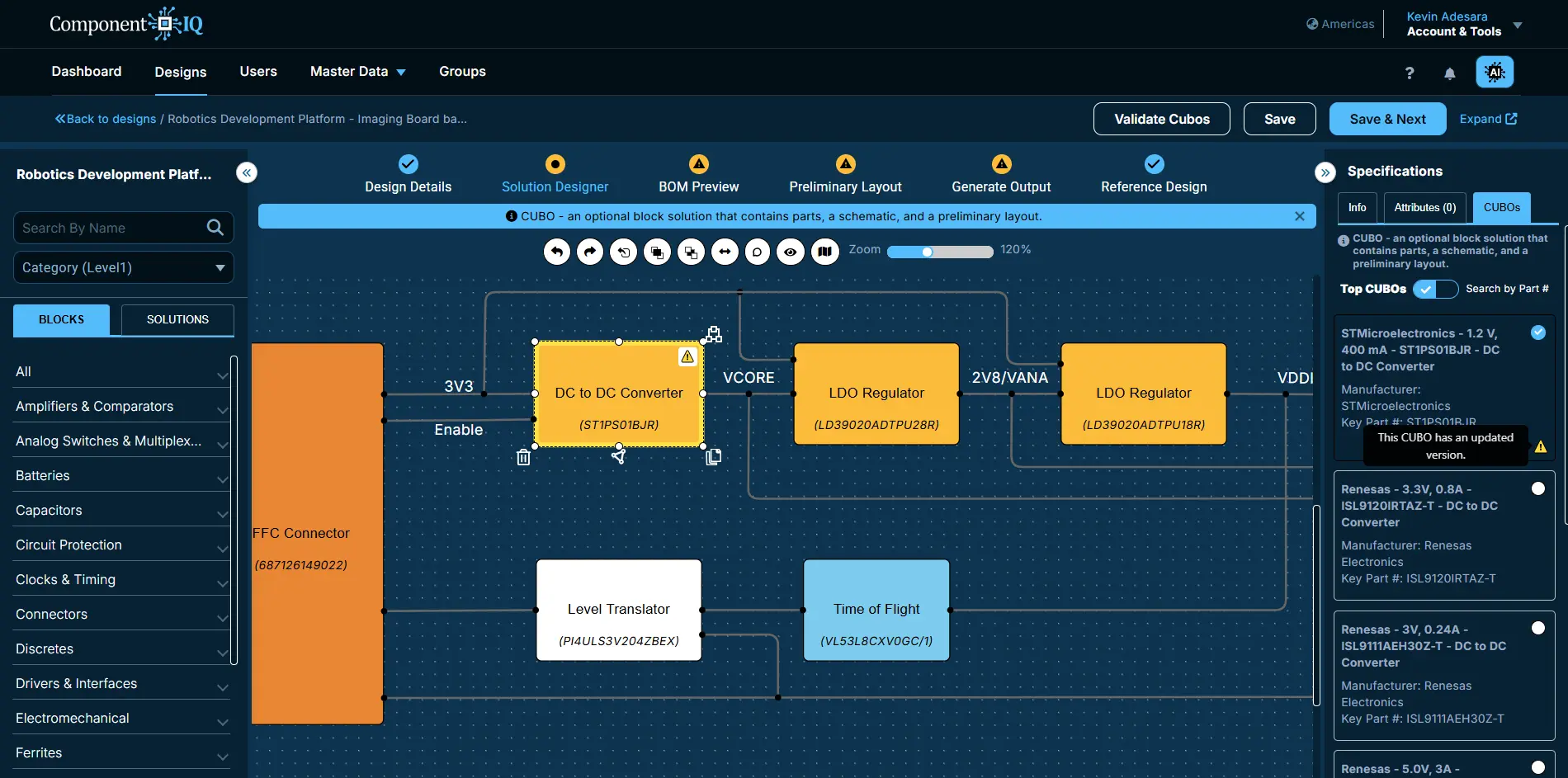
Task: Click the send-to-back layers icon
Action: [x=691, y=252]
